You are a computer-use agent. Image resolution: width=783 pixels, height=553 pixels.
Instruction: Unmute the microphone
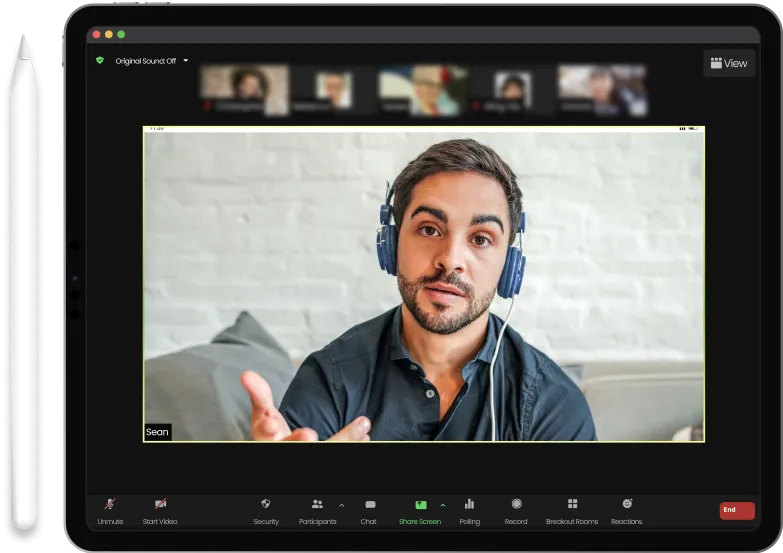pyautogui.click(x=110, y=505)
